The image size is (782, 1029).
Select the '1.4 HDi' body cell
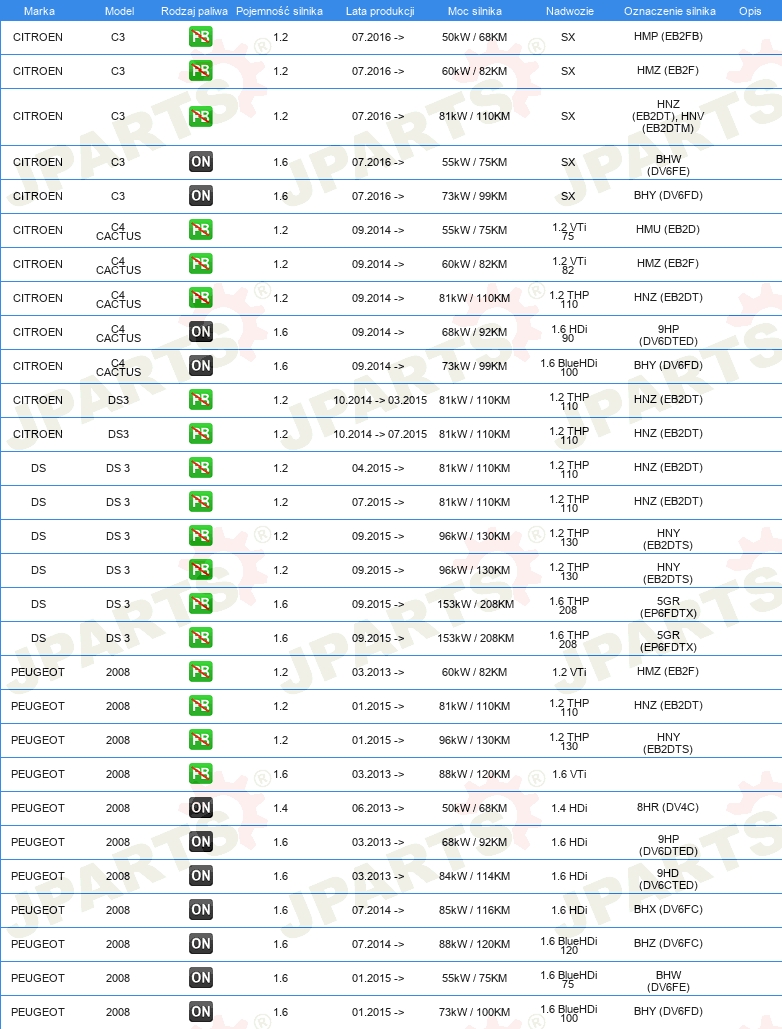coord(569,808)
